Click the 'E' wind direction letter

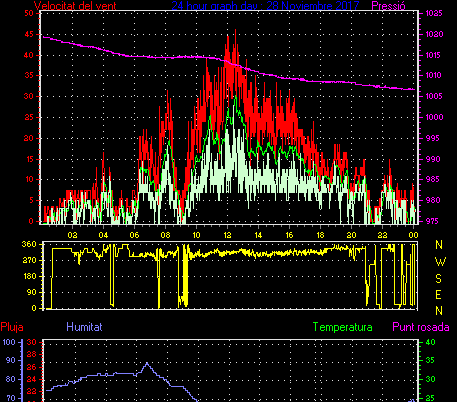coord(439,295)
